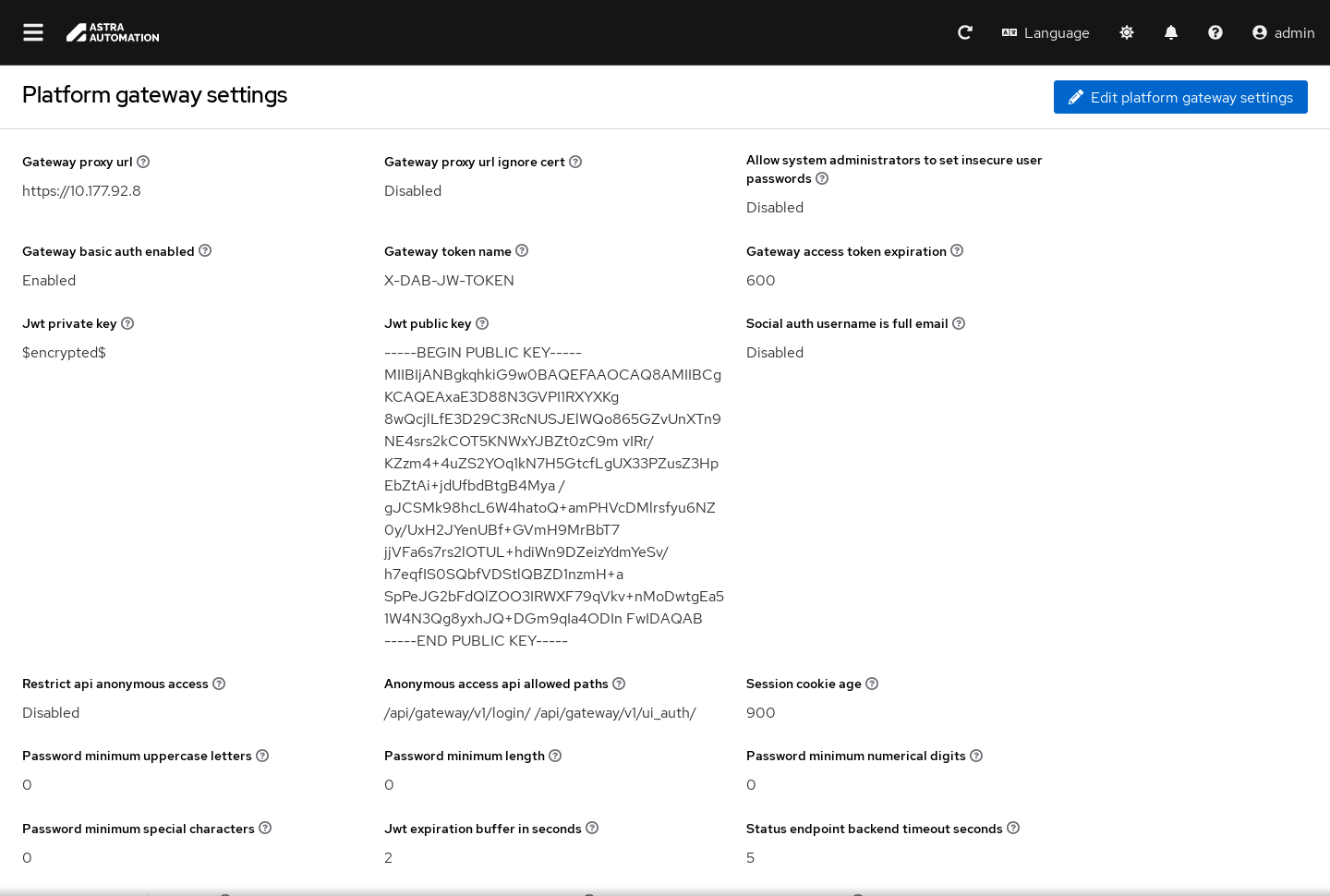Show help for Jwt private key
Screen dimensions: 1330x896
click(x=127, y=323)
